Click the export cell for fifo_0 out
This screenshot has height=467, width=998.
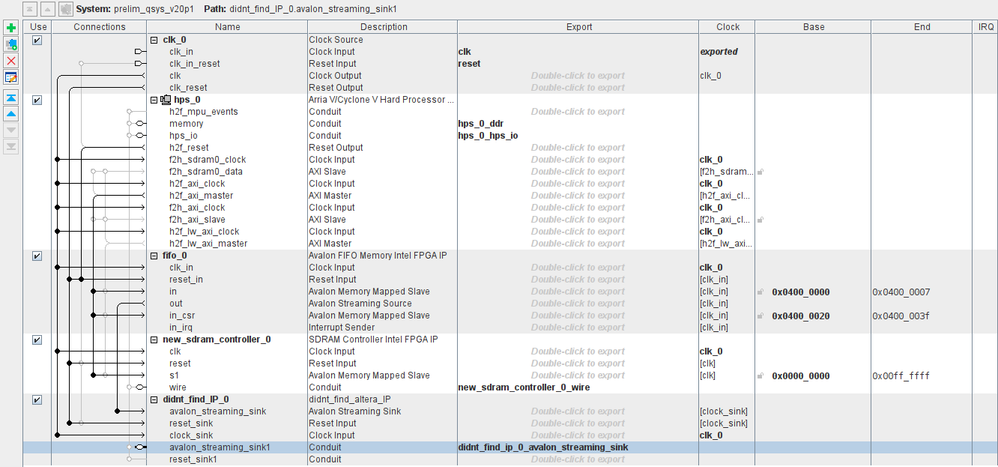click(578, 303)
